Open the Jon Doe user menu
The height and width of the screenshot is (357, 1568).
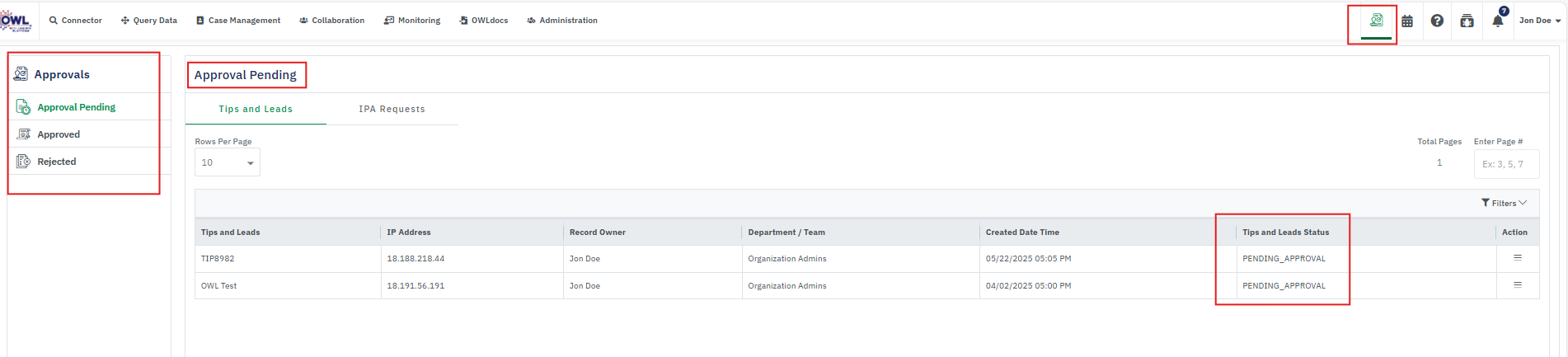click(1539, 21)
